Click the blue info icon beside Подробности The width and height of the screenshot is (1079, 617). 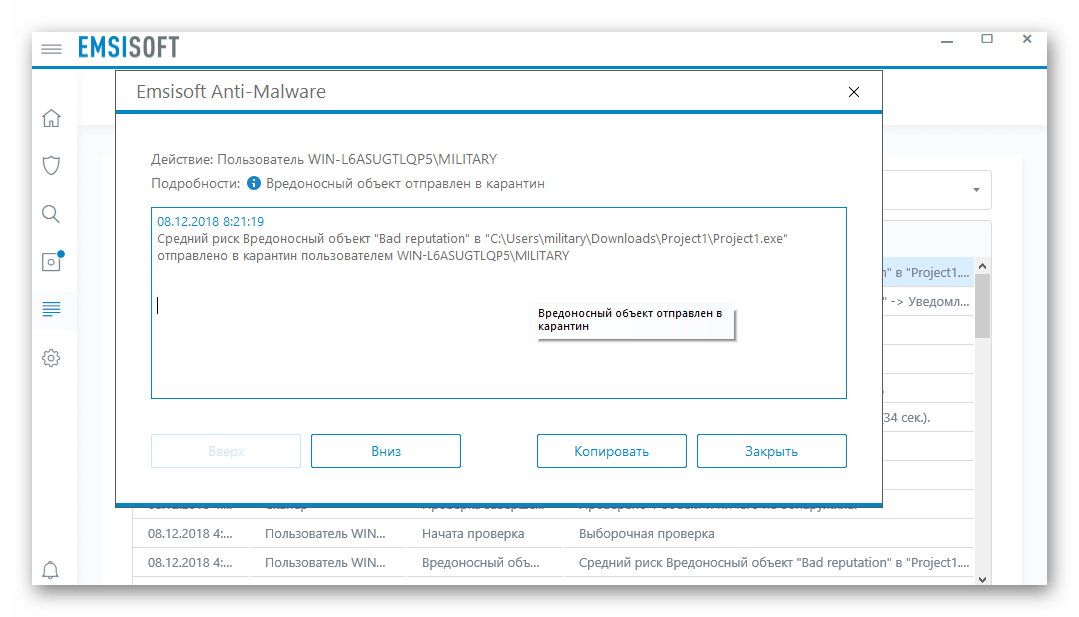coord(254,183)
